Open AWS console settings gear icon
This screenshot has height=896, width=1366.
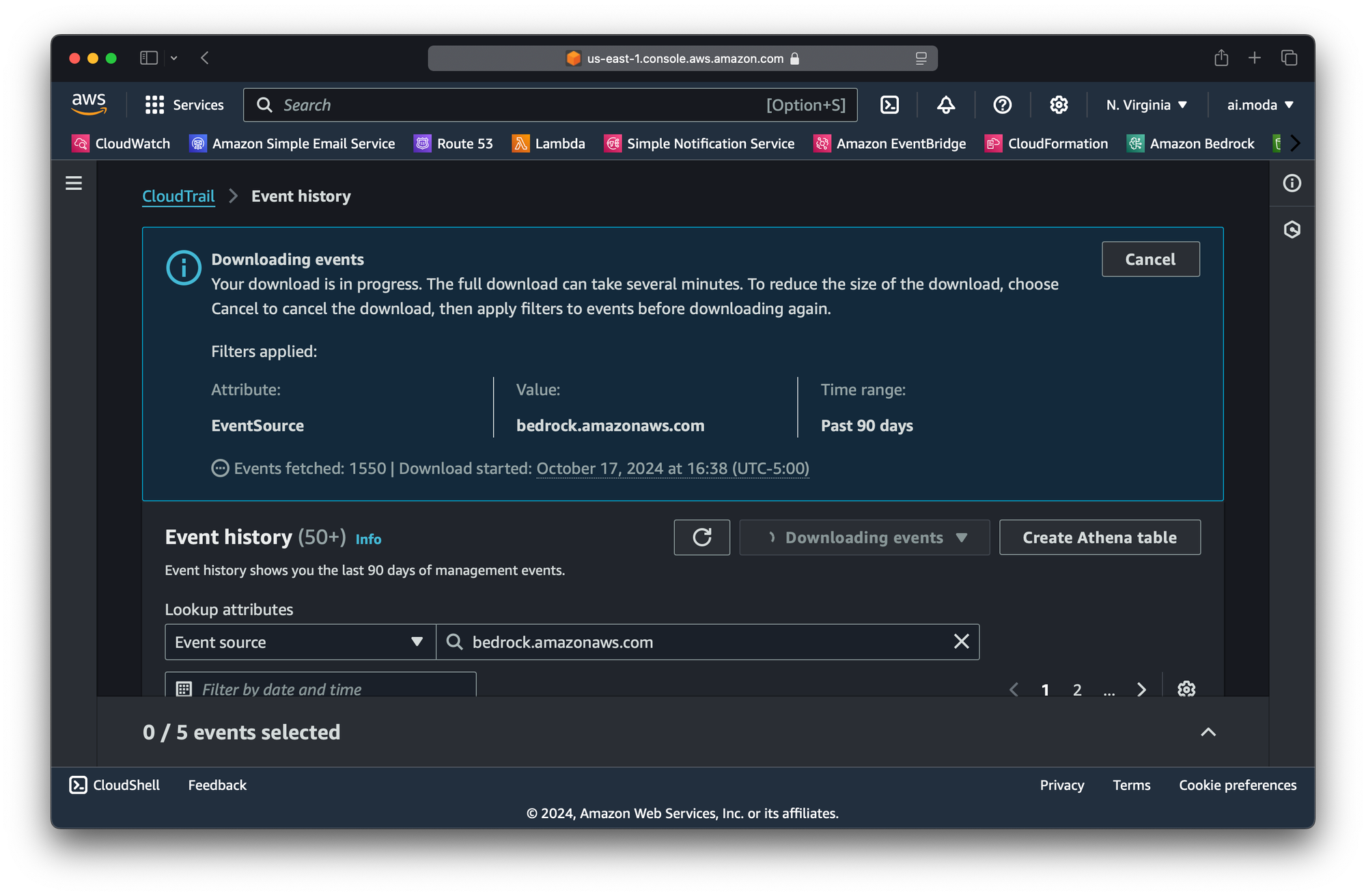pos(1059,104)
